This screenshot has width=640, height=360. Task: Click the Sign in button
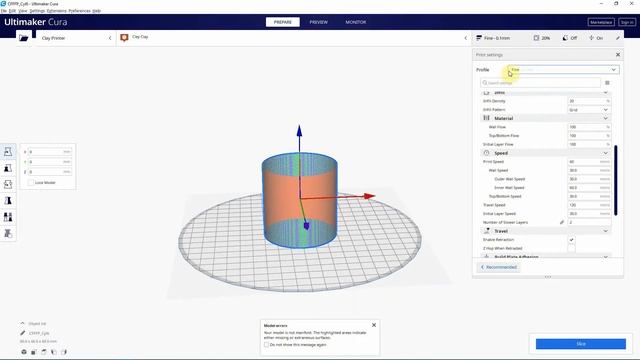(x=627, y=22)
